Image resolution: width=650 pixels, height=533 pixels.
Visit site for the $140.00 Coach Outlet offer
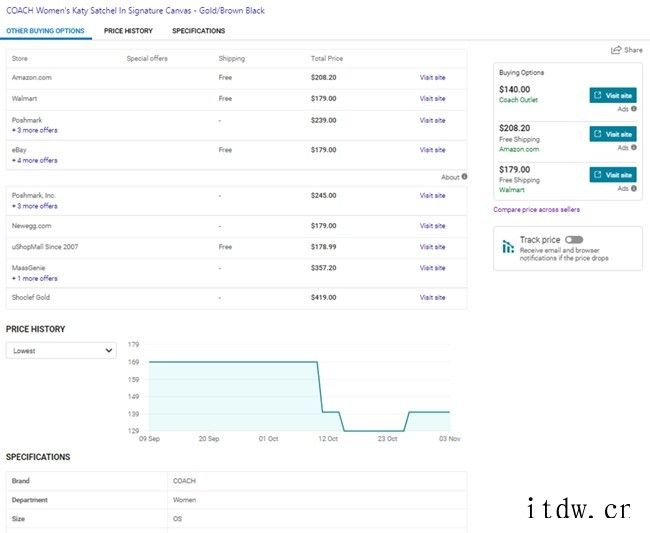pyautogui.click(x=613, y=95)
